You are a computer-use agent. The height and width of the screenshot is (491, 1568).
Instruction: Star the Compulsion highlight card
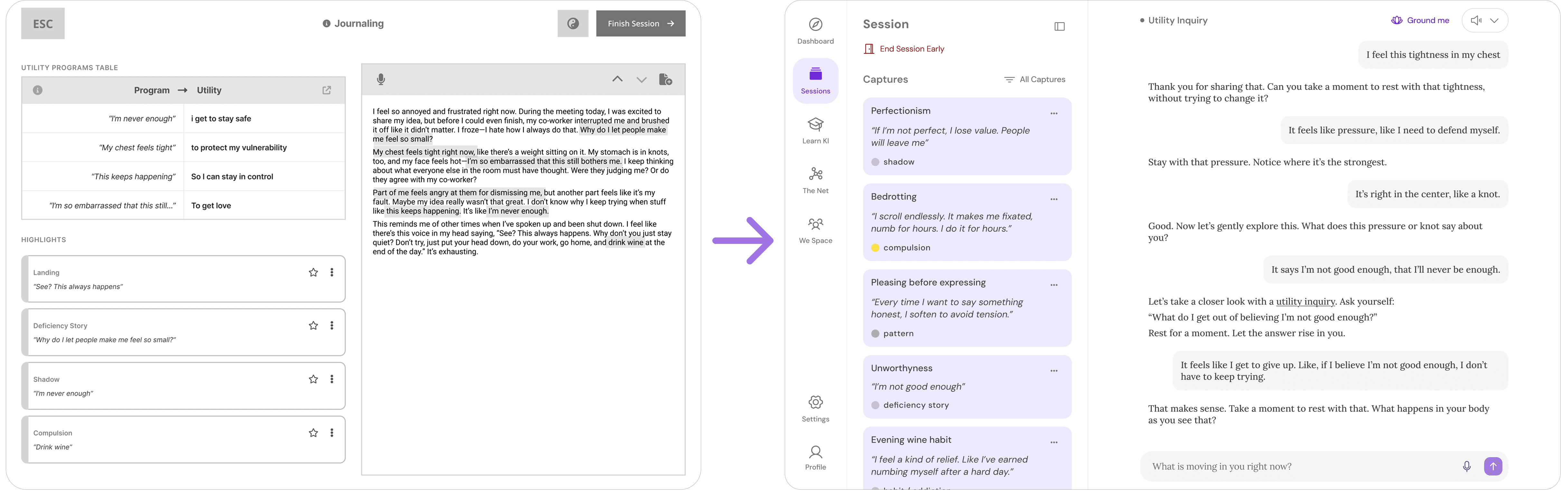(x=314, y=433)
